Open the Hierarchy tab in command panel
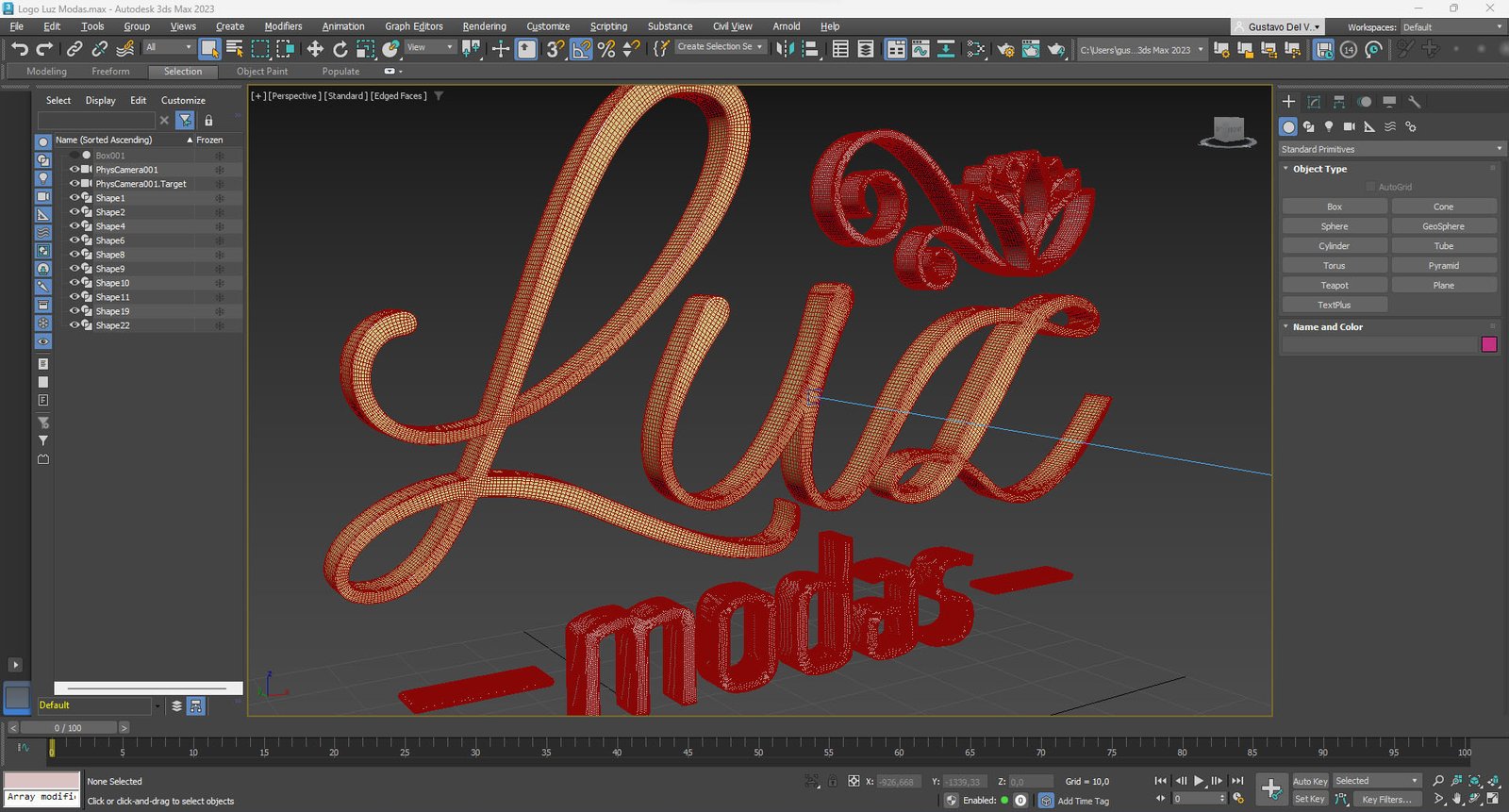Image resolution: width=1509 pixels, height=812 pixels. [x=1339, y=102]
